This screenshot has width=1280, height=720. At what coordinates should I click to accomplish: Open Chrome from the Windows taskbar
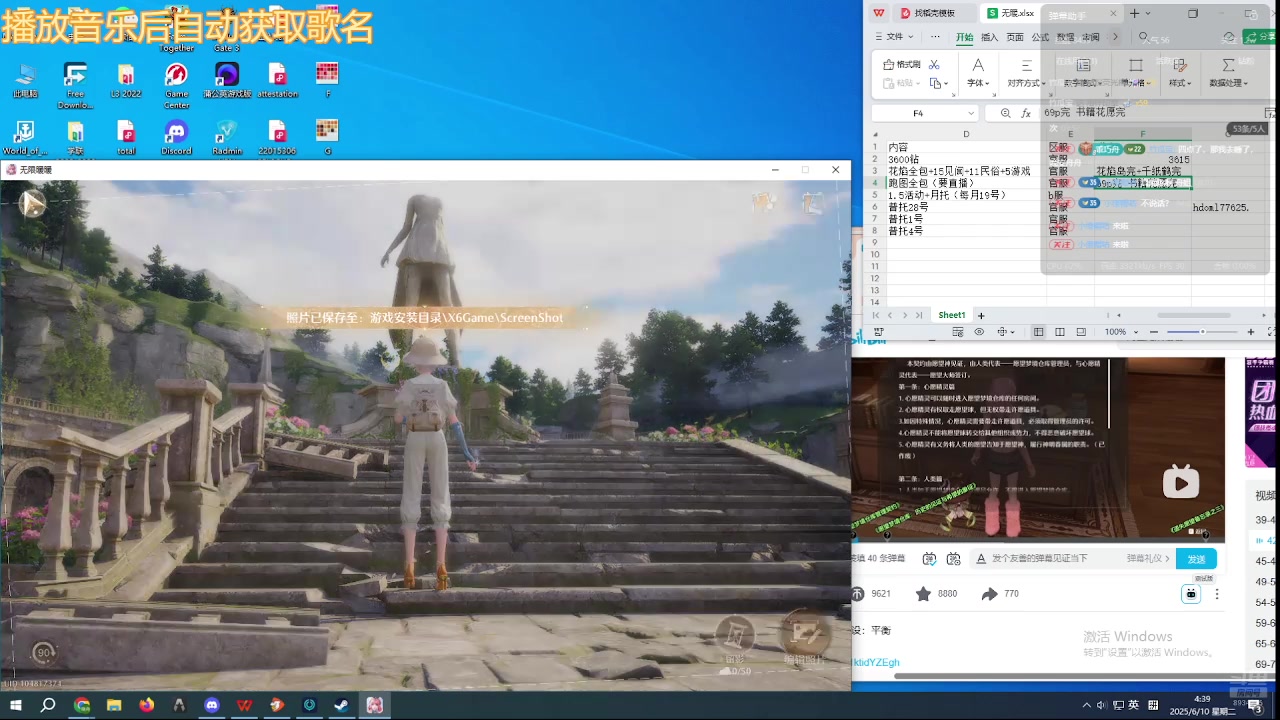tap(82, 705)
